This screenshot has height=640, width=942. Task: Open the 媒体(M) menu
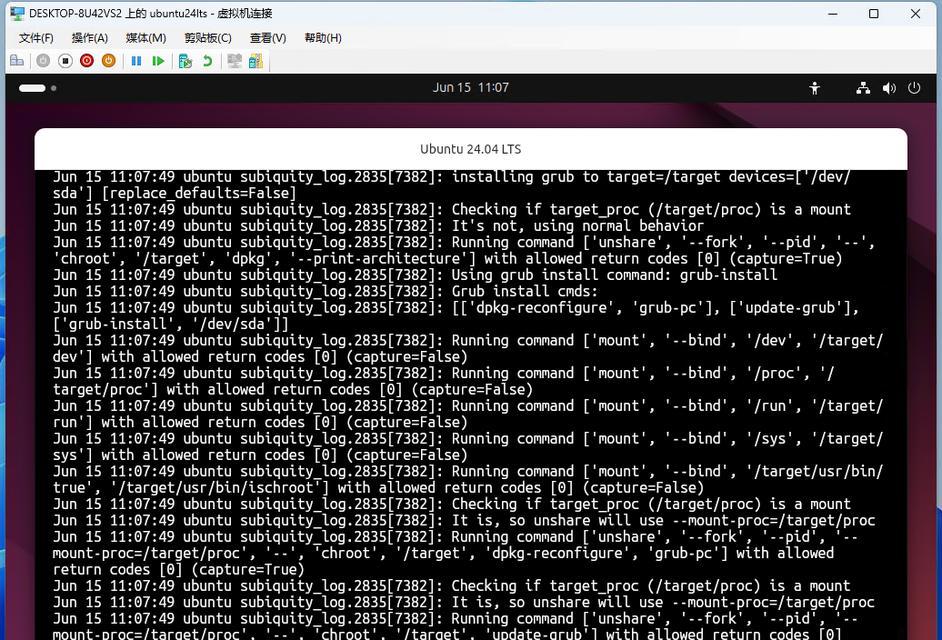pos(145,38)
